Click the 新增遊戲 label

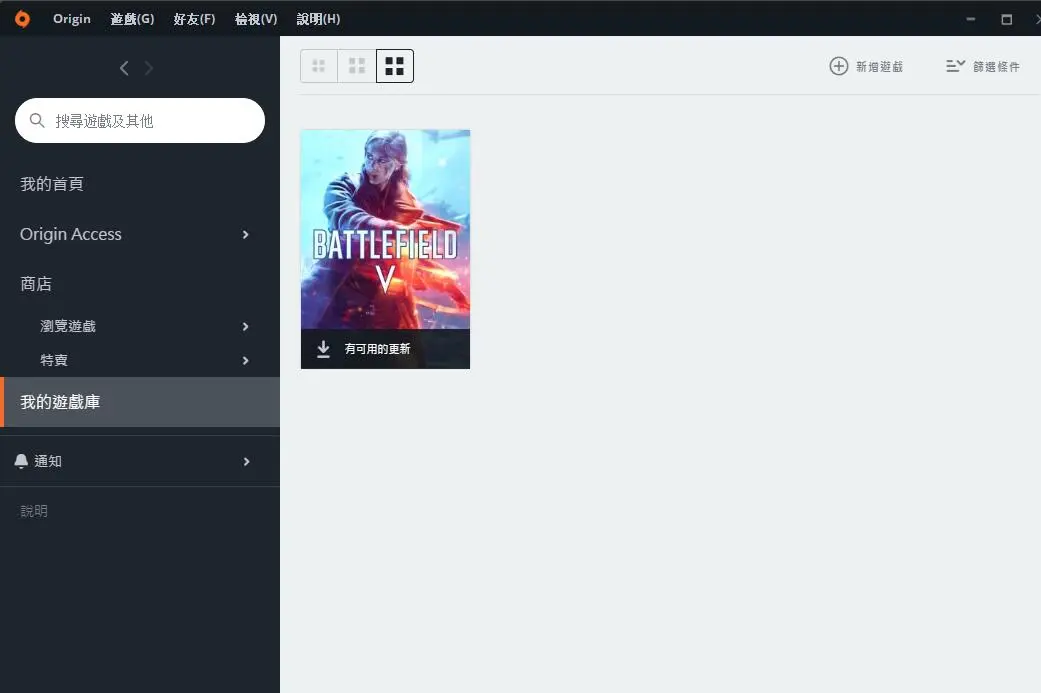point(880,66)
